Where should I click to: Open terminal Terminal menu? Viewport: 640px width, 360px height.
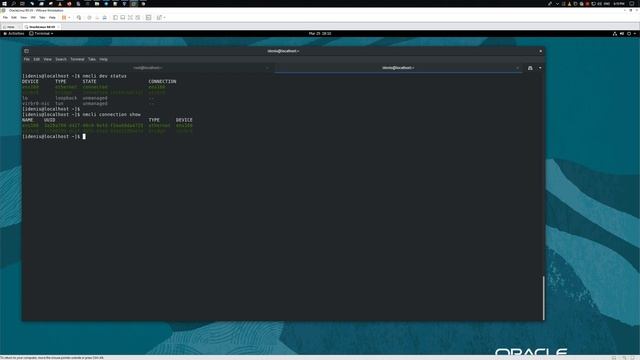tap(77, 59)
